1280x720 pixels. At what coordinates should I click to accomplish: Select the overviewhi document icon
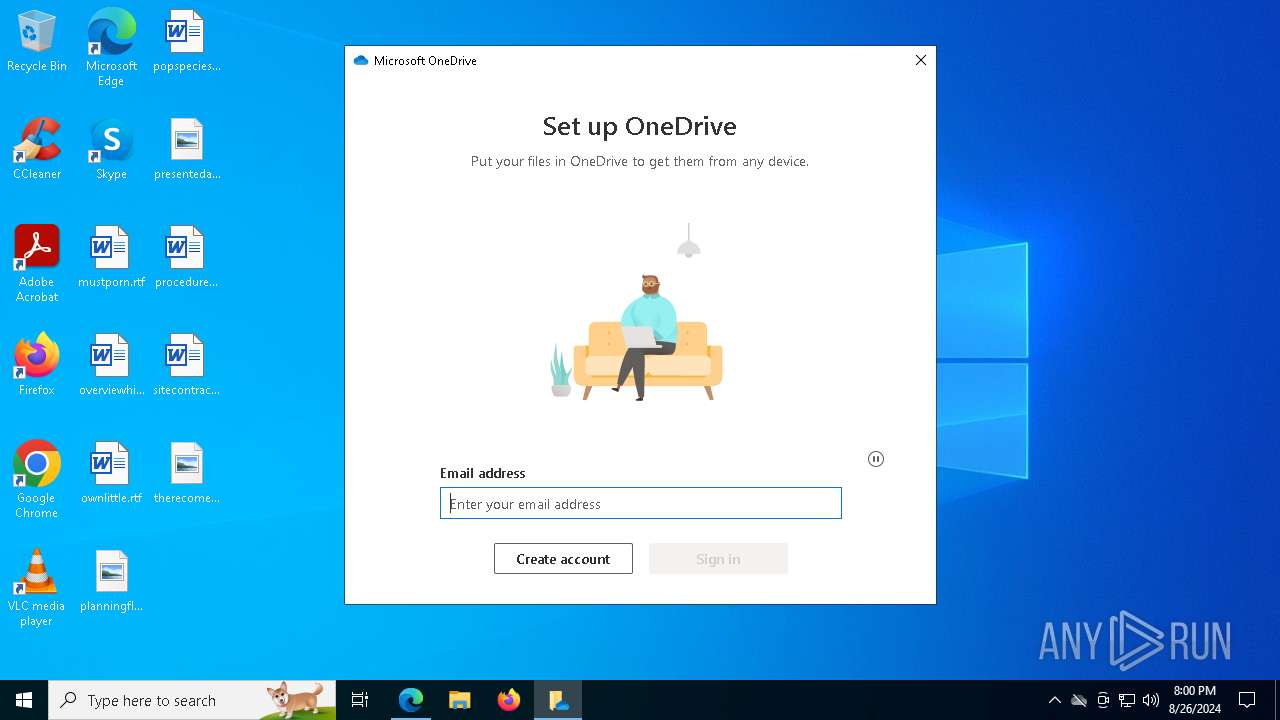[x=111, y=366]
